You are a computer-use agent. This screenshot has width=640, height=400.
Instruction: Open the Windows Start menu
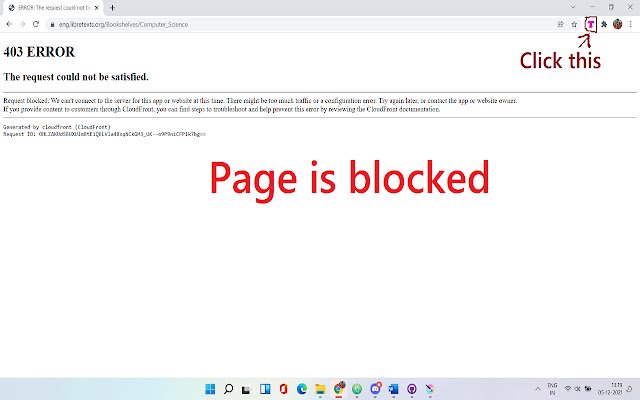coord(211,388)
